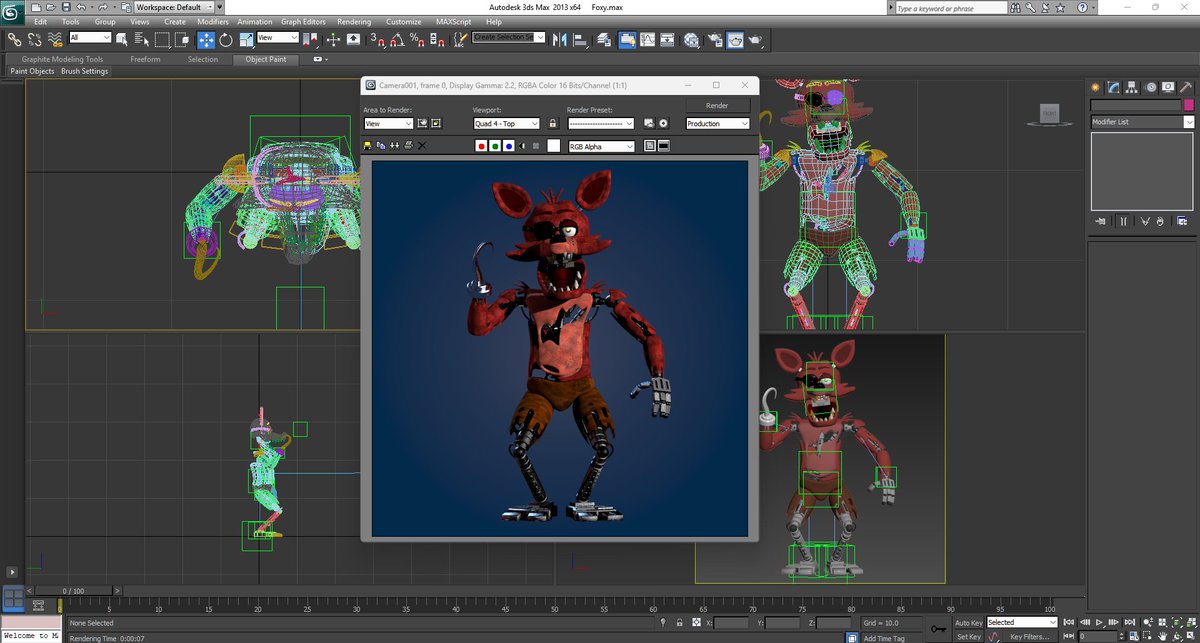Open the Workspace: Default dropdown
1200x643 pixels.
tap(174, 7)
